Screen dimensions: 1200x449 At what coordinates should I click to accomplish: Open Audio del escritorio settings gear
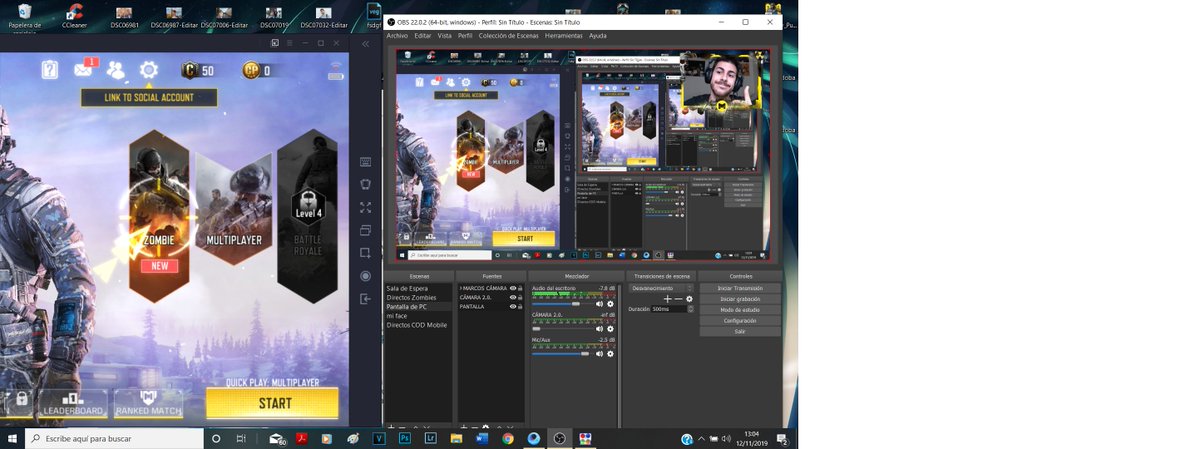610,304
